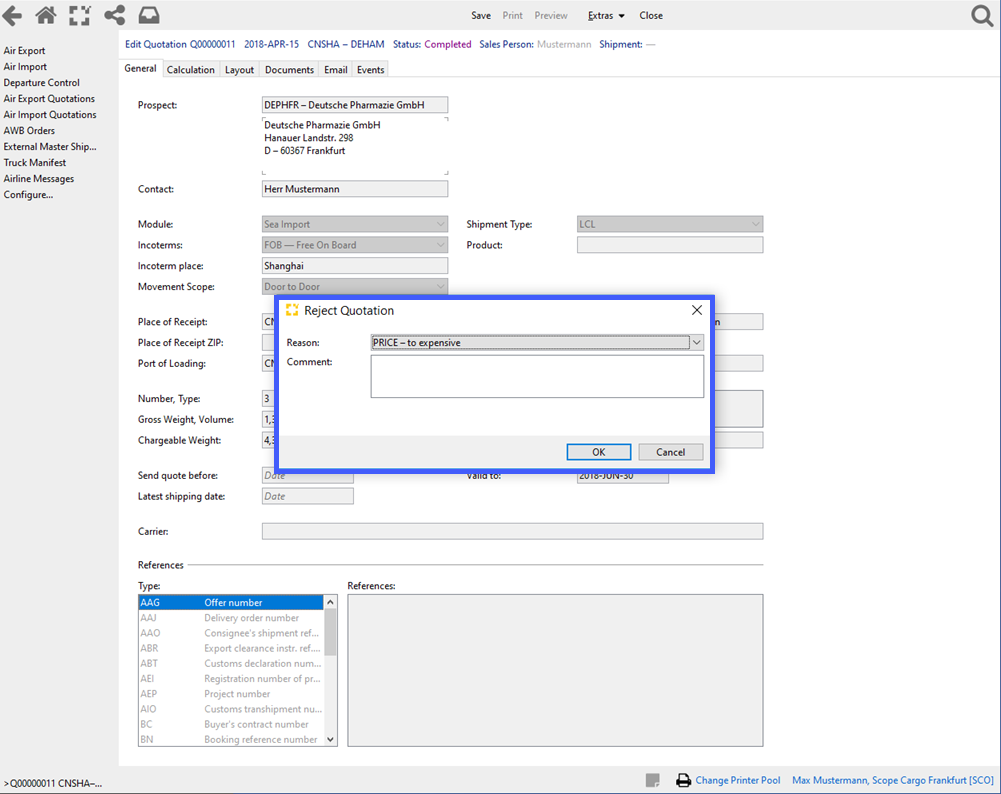
Task: Click the share icon in toolbar
Action: tap(114, 15)
